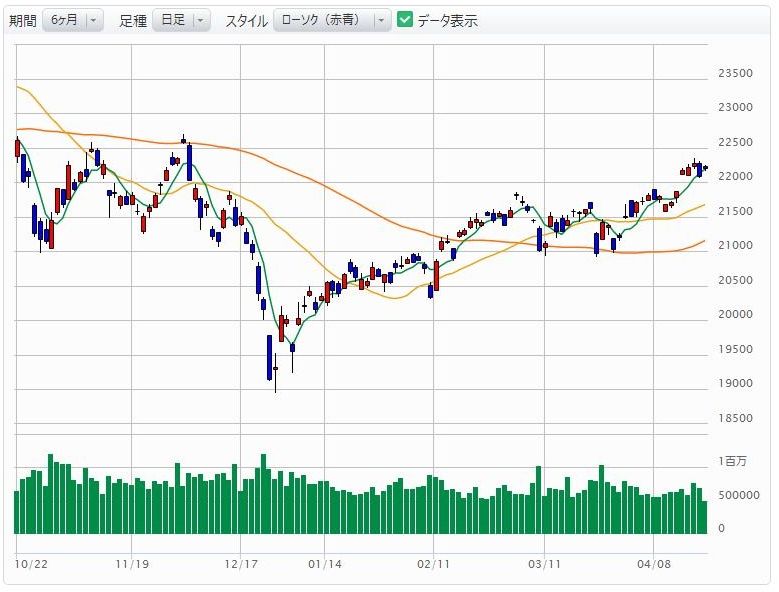
Task: Click the 足種 label text
Action: tap(133, 20)
